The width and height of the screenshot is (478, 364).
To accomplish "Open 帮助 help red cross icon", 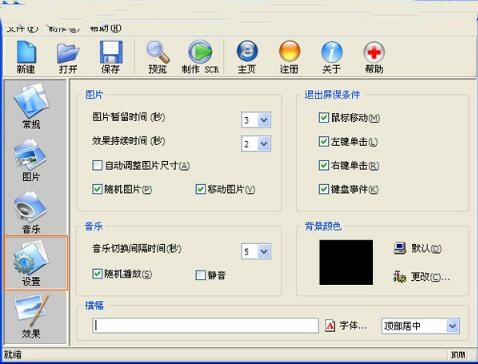I will (374, 52).
